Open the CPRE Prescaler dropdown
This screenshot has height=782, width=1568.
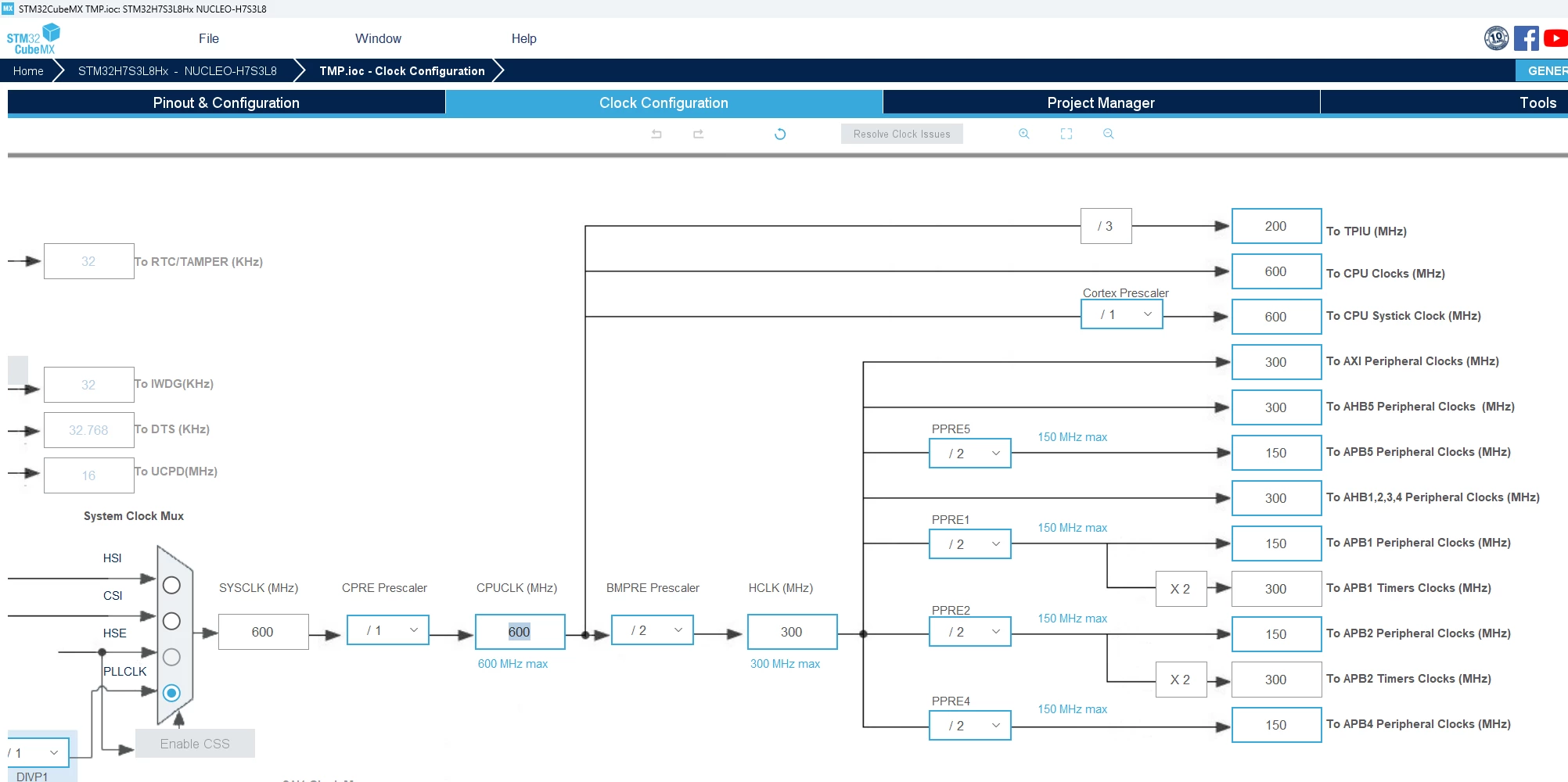[388, 630]
